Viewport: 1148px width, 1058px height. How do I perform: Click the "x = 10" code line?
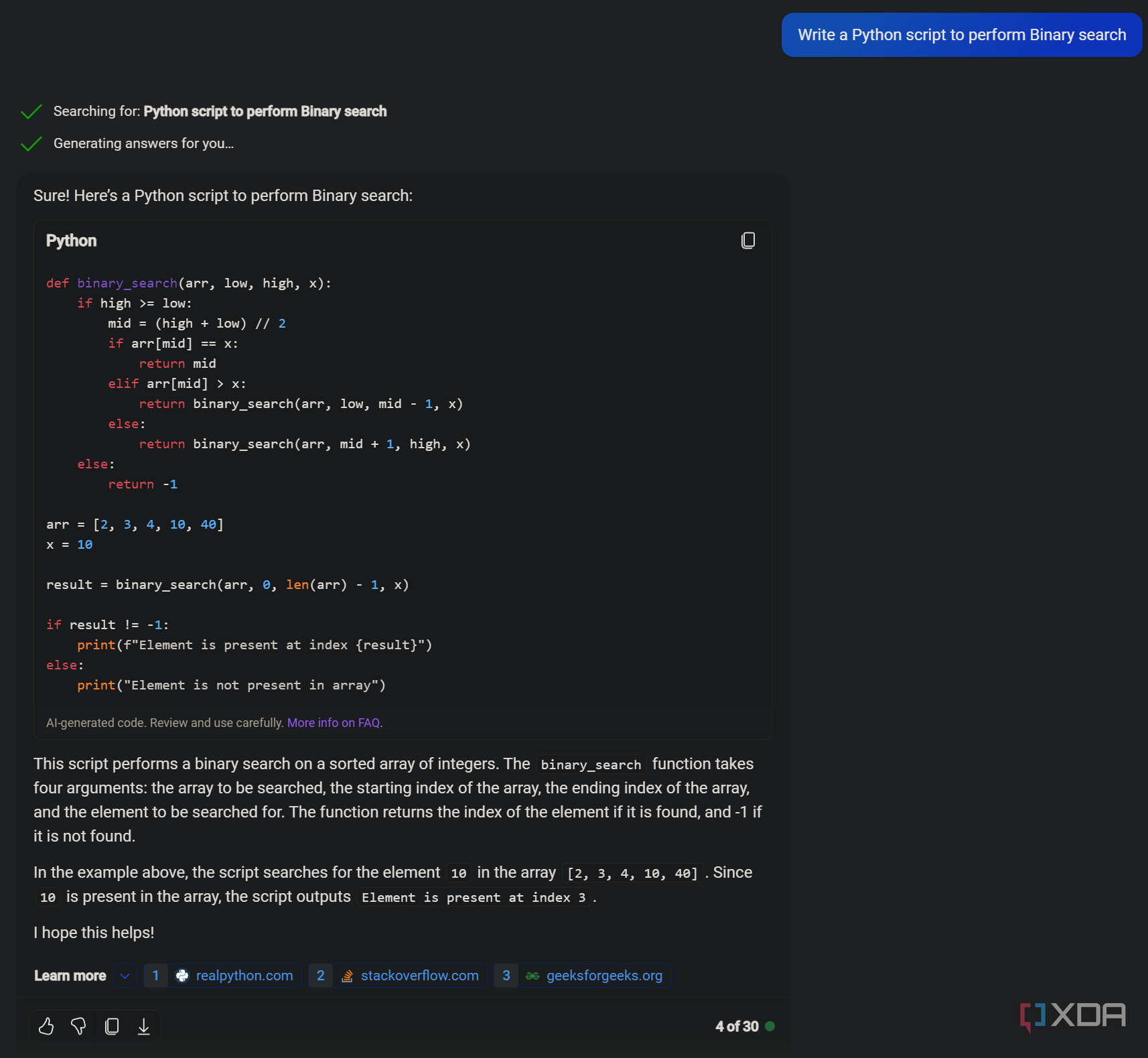pos(70,545)
